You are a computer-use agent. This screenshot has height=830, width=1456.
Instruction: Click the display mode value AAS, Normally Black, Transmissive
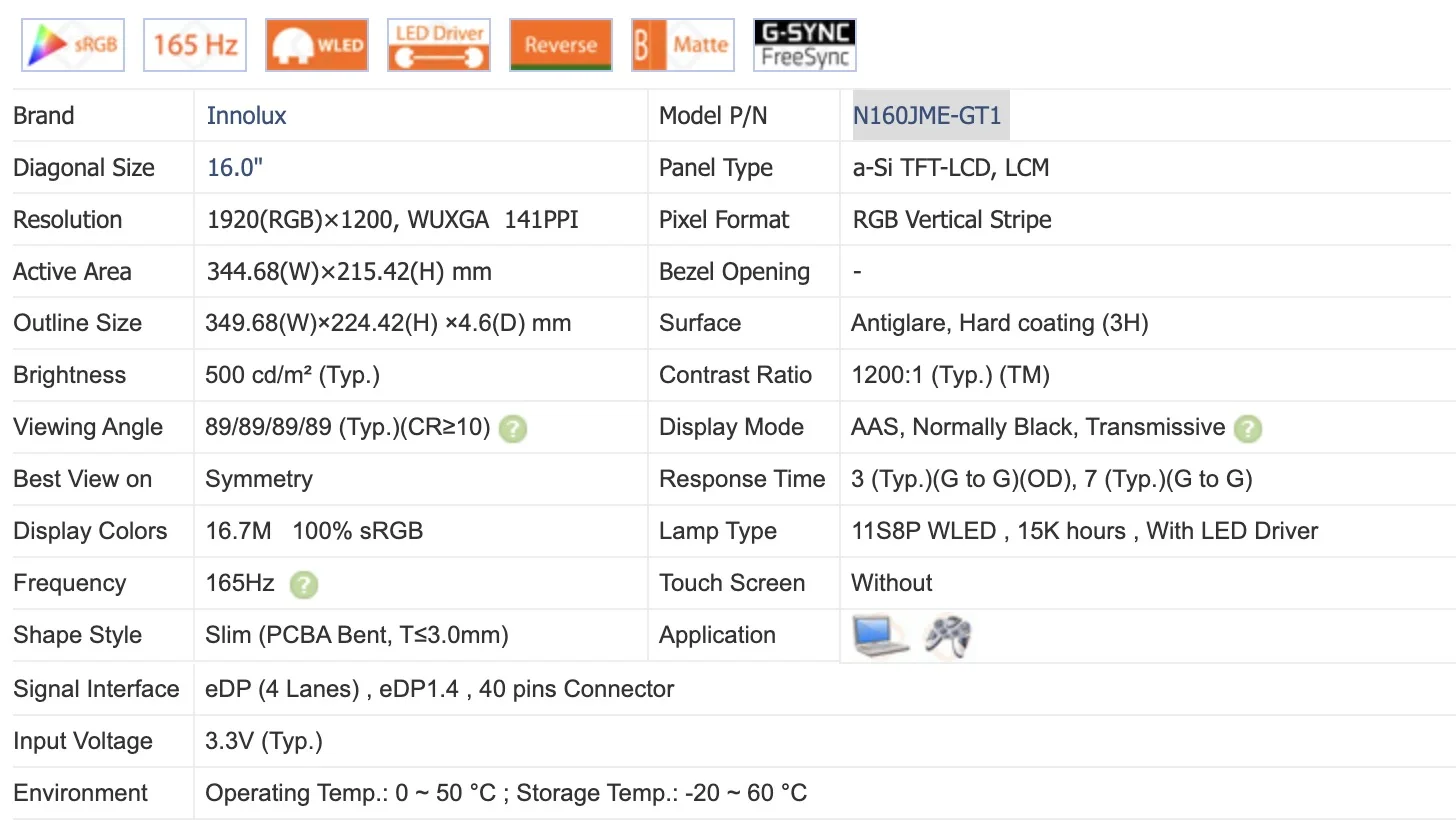point(1038,427)
